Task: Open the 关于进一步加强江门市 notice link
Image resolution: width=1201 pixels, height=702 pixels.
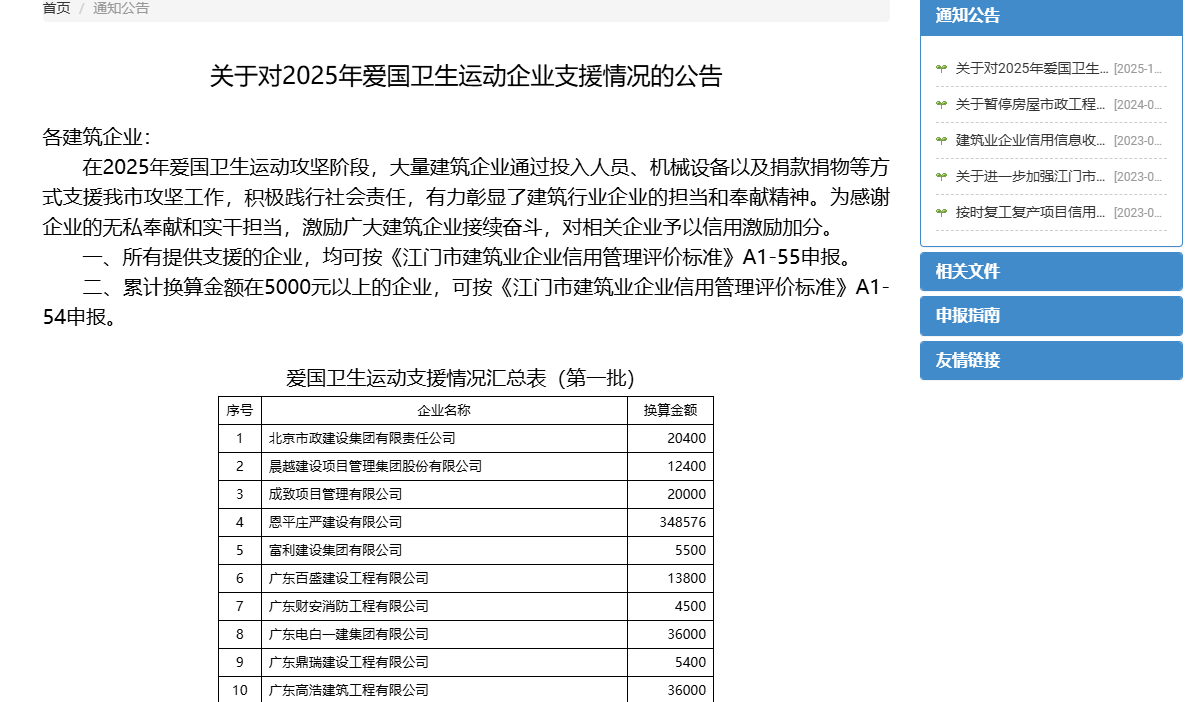Action: (1032, 176)
